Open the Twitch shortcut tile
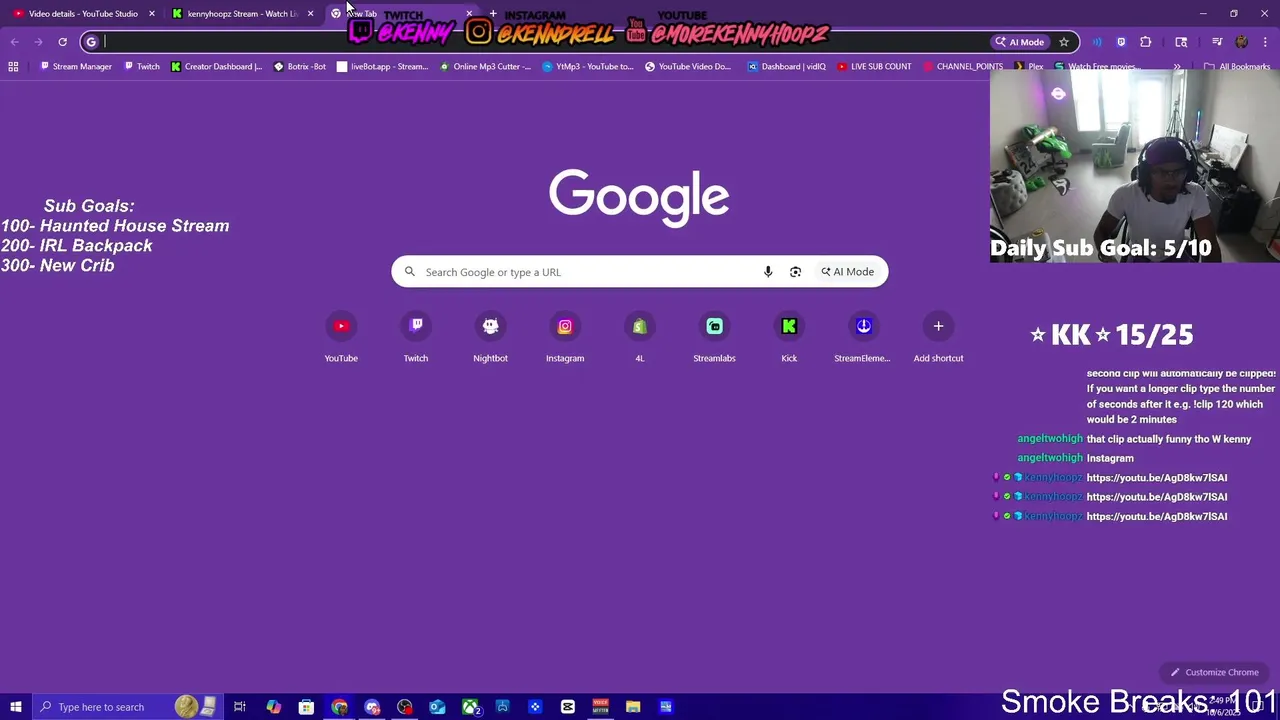The height and width of the screenshot is (720, 1280). [416, 338]
